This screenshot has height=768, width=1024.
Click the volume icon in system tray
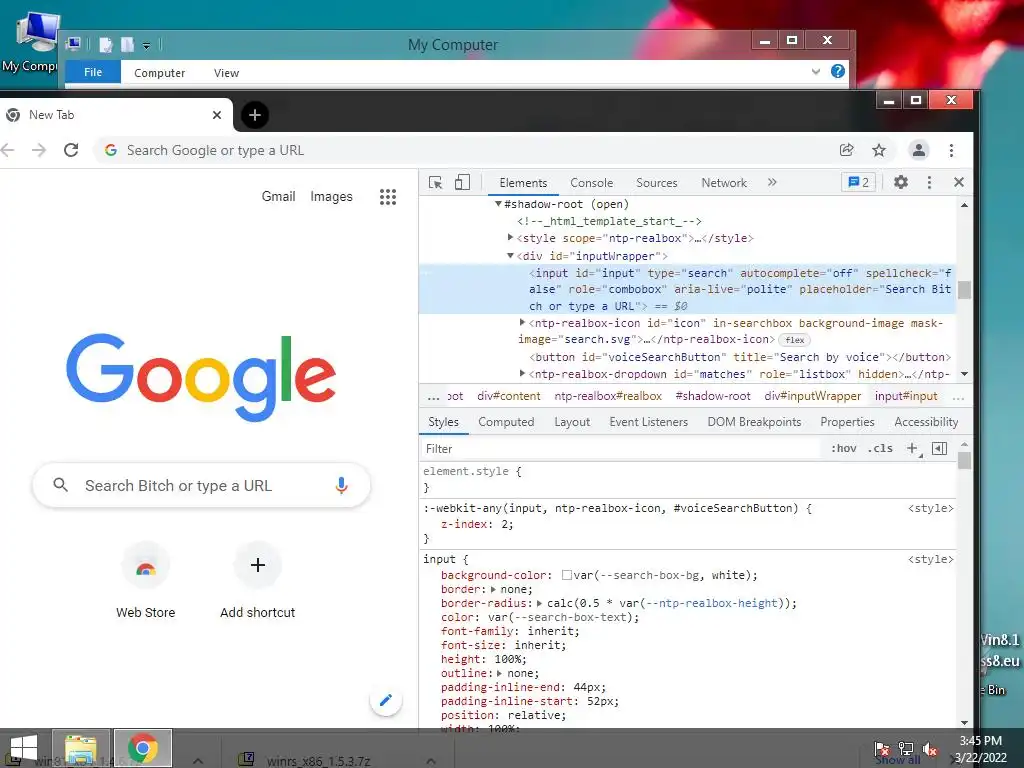(x=930, y=749)
